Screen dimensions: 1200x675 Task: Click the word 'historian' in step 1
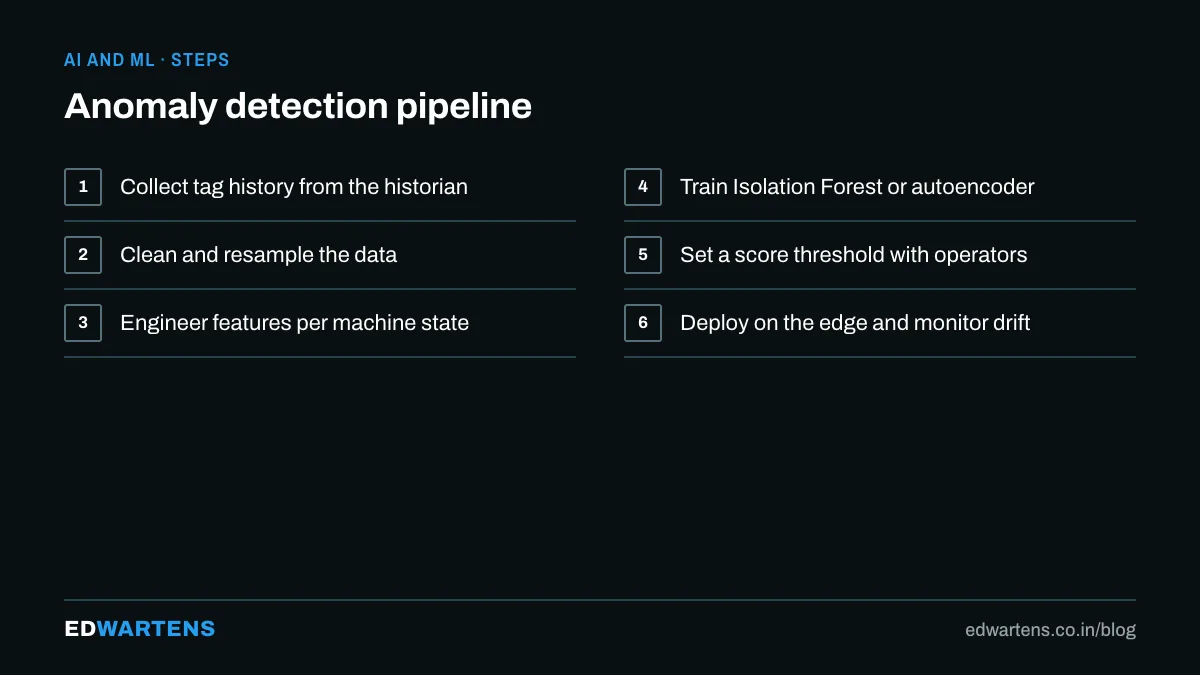(x=426, y=187)
